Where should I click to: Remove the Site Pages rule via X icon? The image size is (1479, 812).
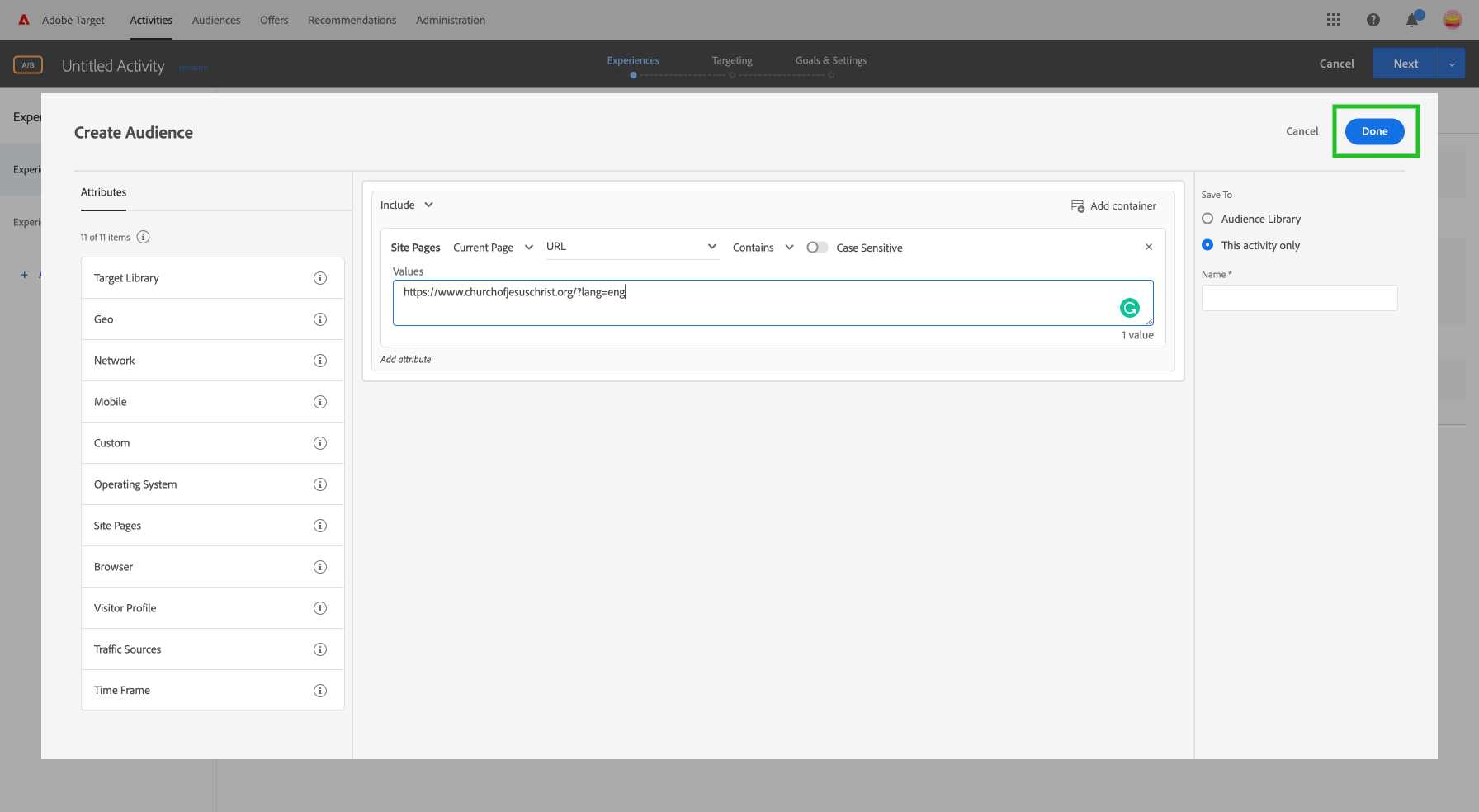pyautogui.click(x=1148, y=246)
